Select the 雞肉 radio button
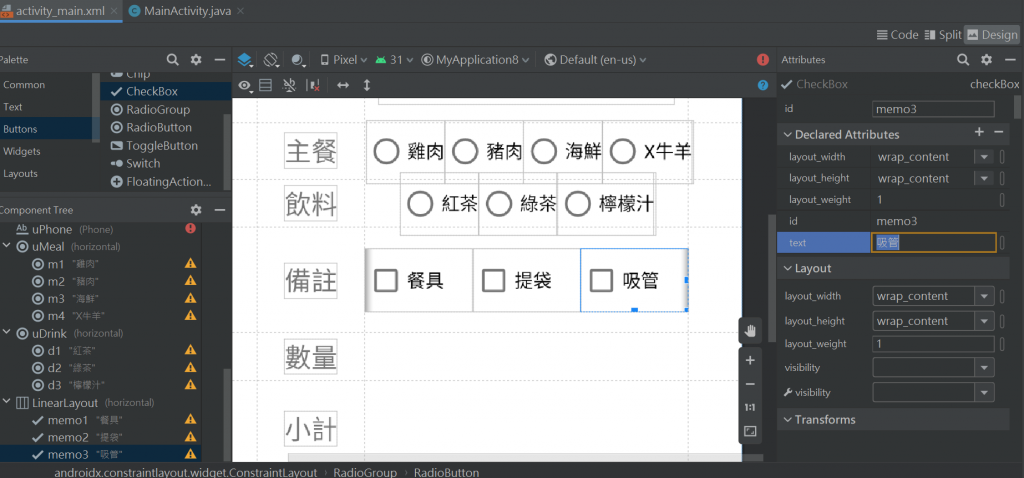 (406, 151)
